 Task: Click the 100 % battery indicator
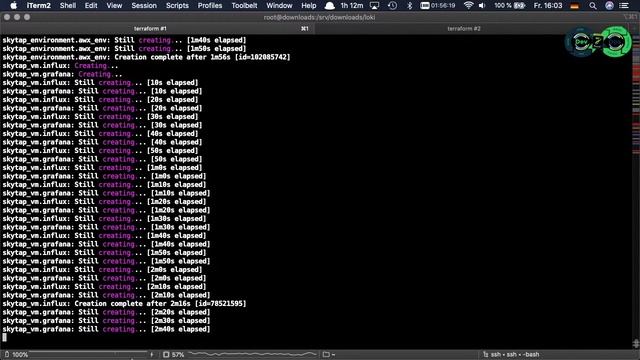[509, 6]
